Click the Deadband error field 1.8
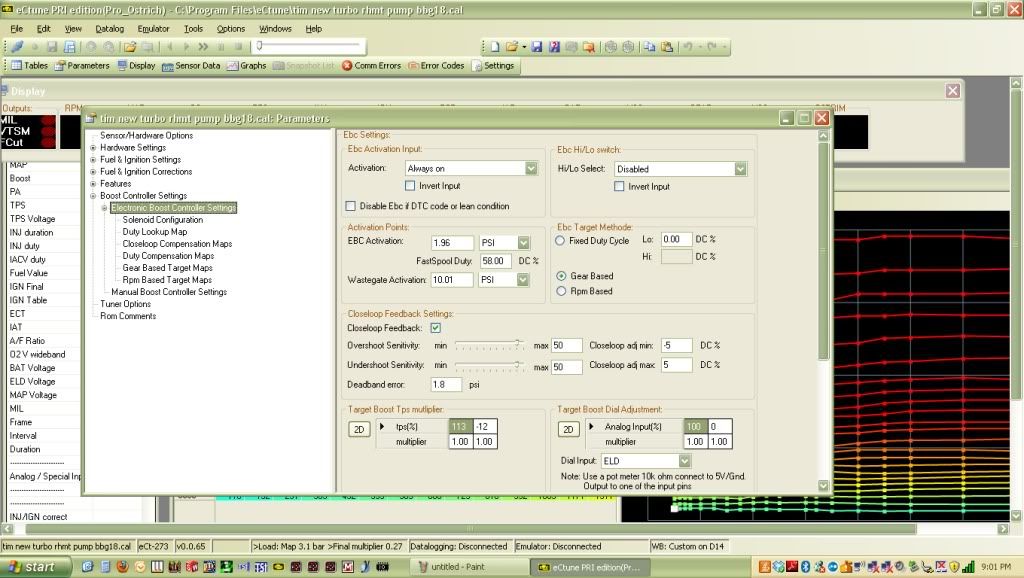The width and height of the screenshot is (1024, 578). pyautogui.click(x=447, y=385)
